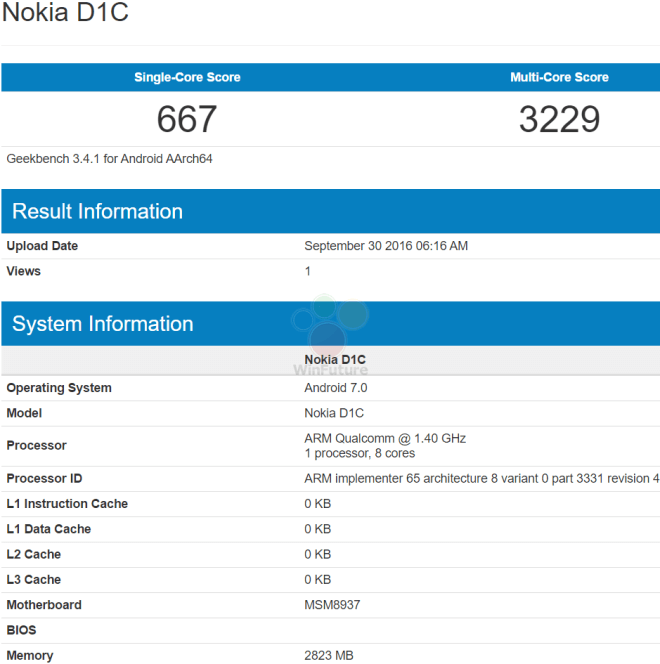
Task: Click the Model row's Nokia D1C value
Action: pos(334,413)
